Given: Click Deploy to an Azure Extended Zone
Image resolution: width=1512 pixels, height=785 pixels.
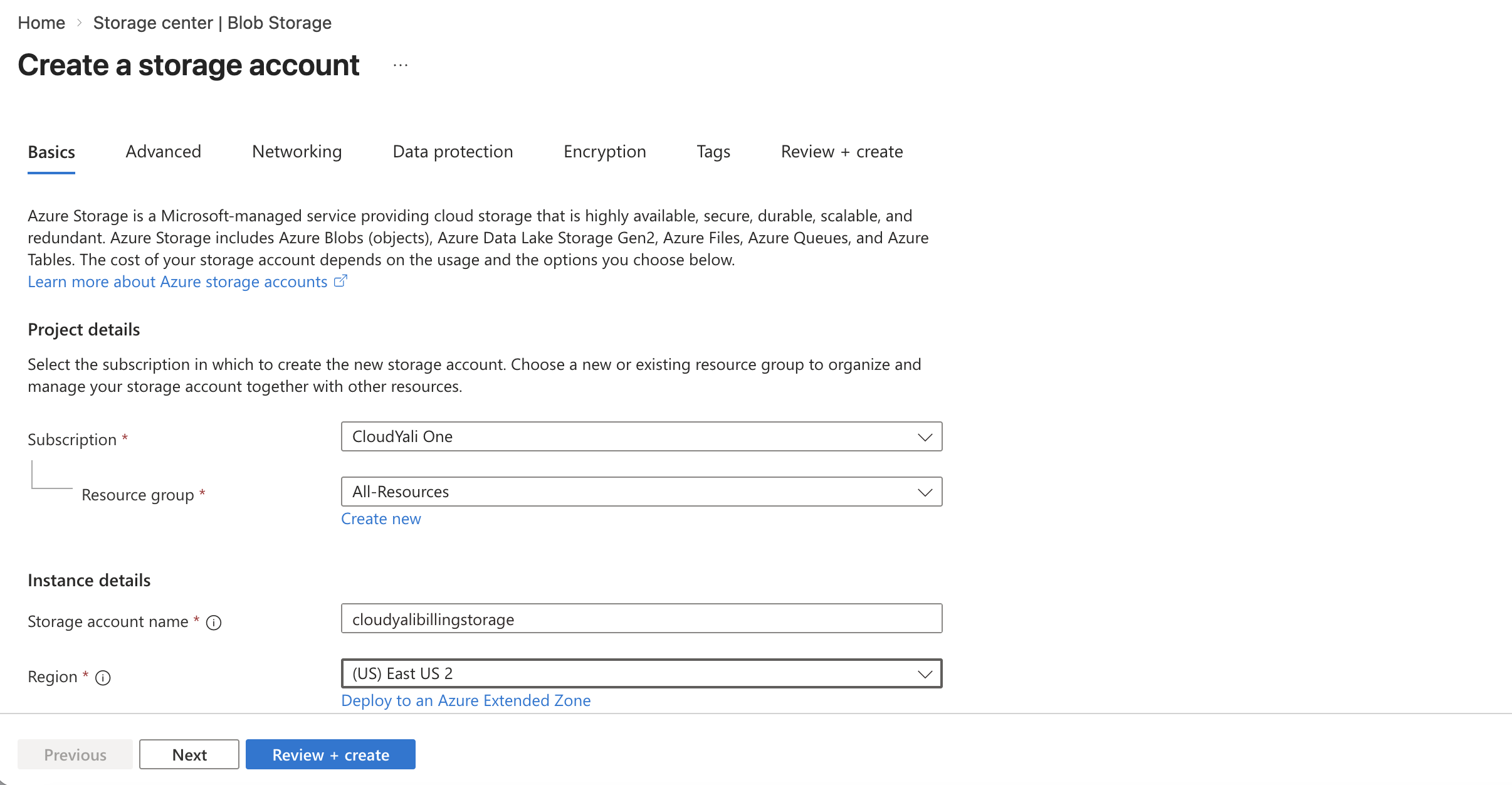Looking at the screenshot, I should coord(466,700).
